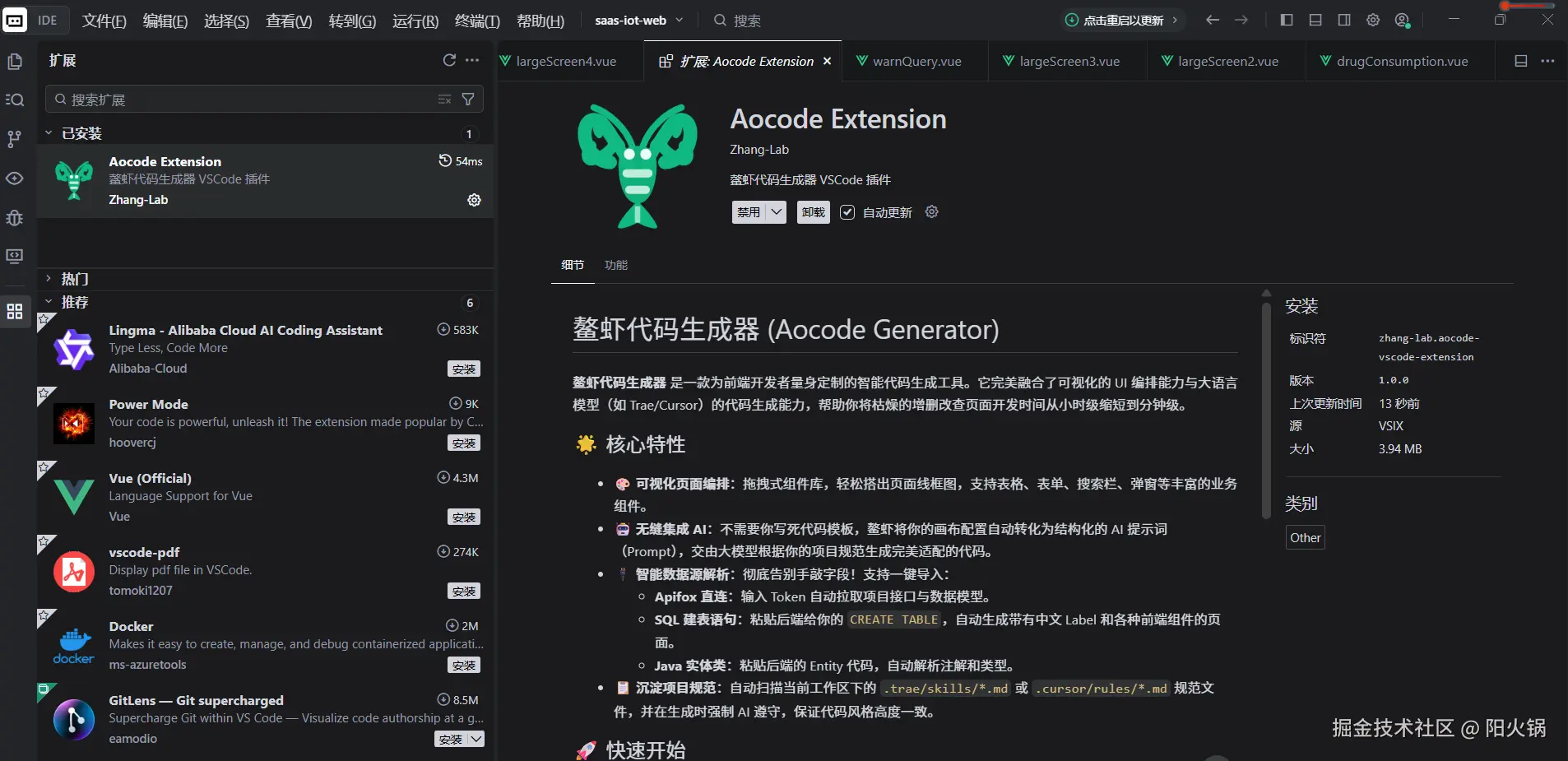Open Source Control view in activity bar
Image resolution: width=1568 pixels, height=761 pixels.
15,139
